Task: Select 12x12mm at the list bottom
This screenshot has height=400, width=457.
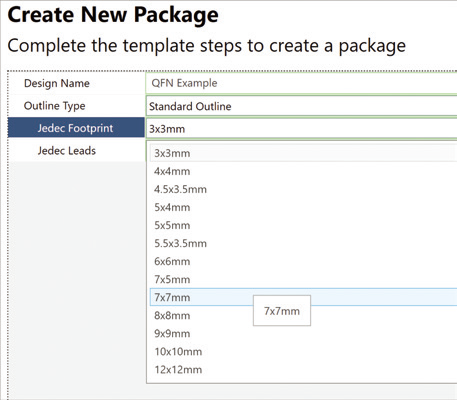Action: [x=303, y=369]
